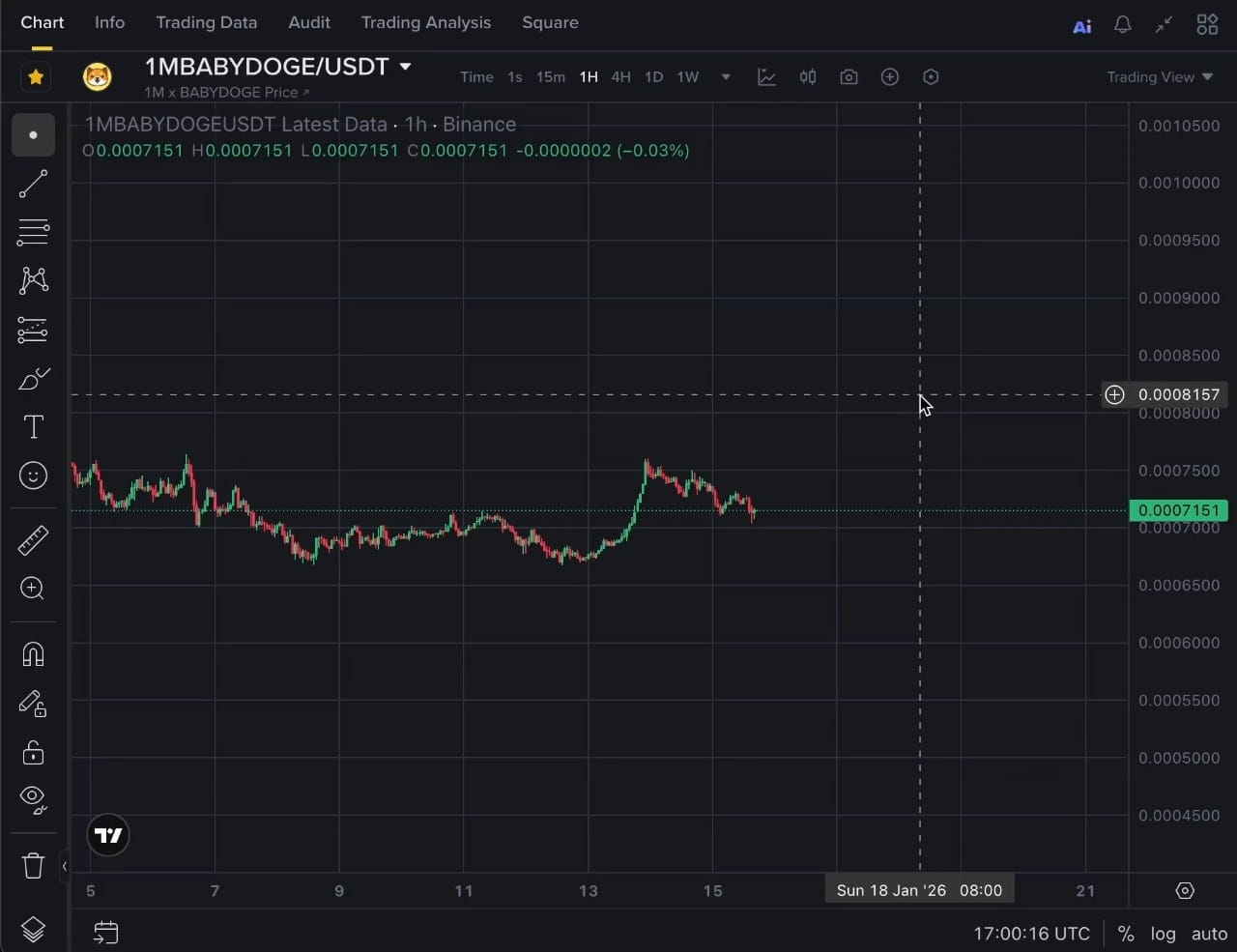Remove drawings using the trash icon

(33, 865)
